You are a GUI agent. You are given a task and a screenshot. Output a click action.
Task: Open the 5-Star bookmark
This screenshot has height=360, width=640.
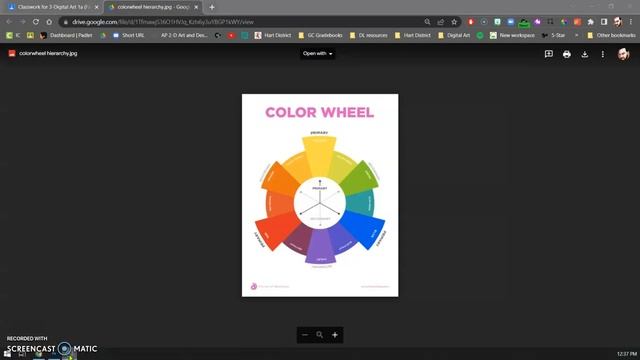coord(553,36)
